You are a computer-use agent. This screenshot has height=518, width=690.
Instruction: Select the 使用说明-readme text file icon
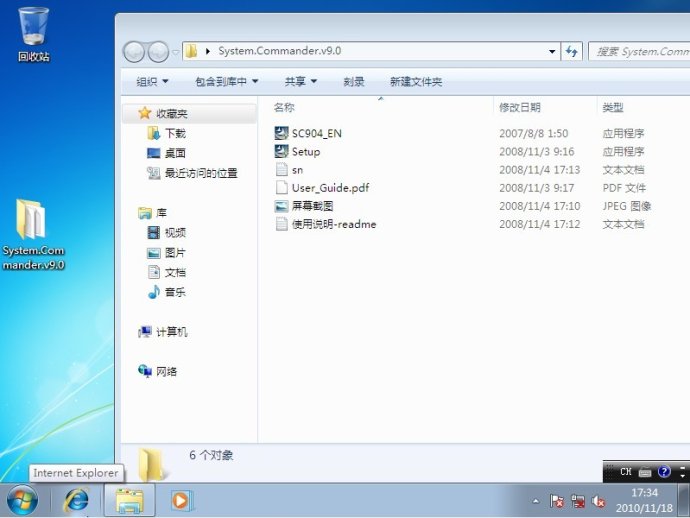[281, 224]
